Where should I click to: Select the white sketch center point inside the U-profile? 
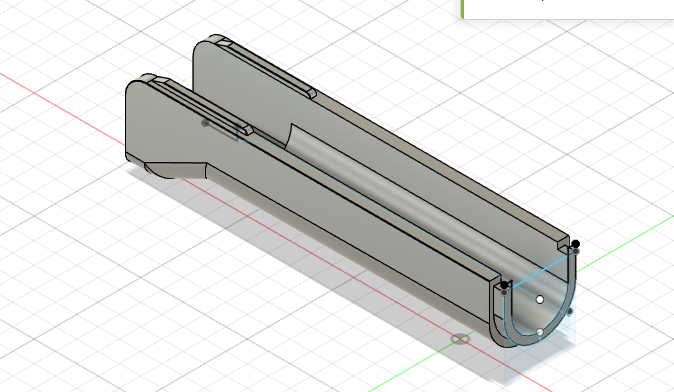tap(540, 299)
